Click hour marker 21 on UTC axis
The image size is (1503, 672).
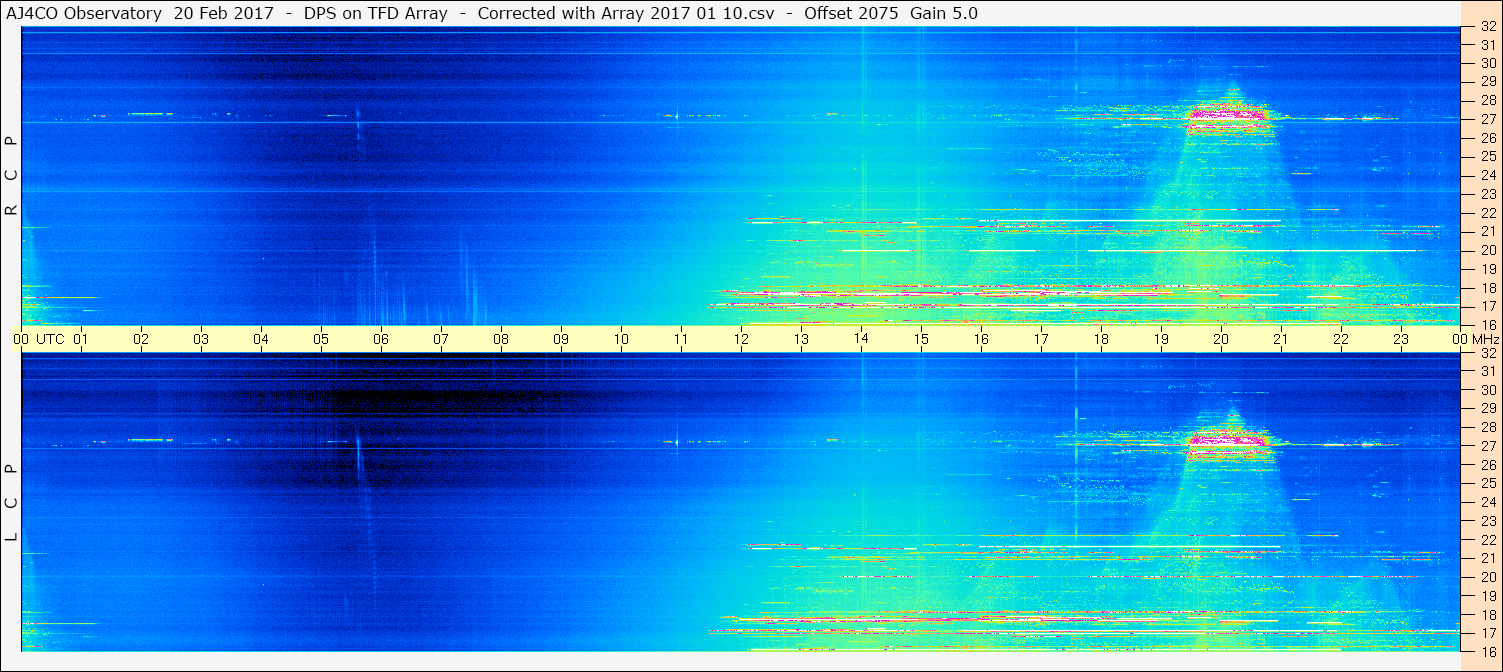(1281, 339)
